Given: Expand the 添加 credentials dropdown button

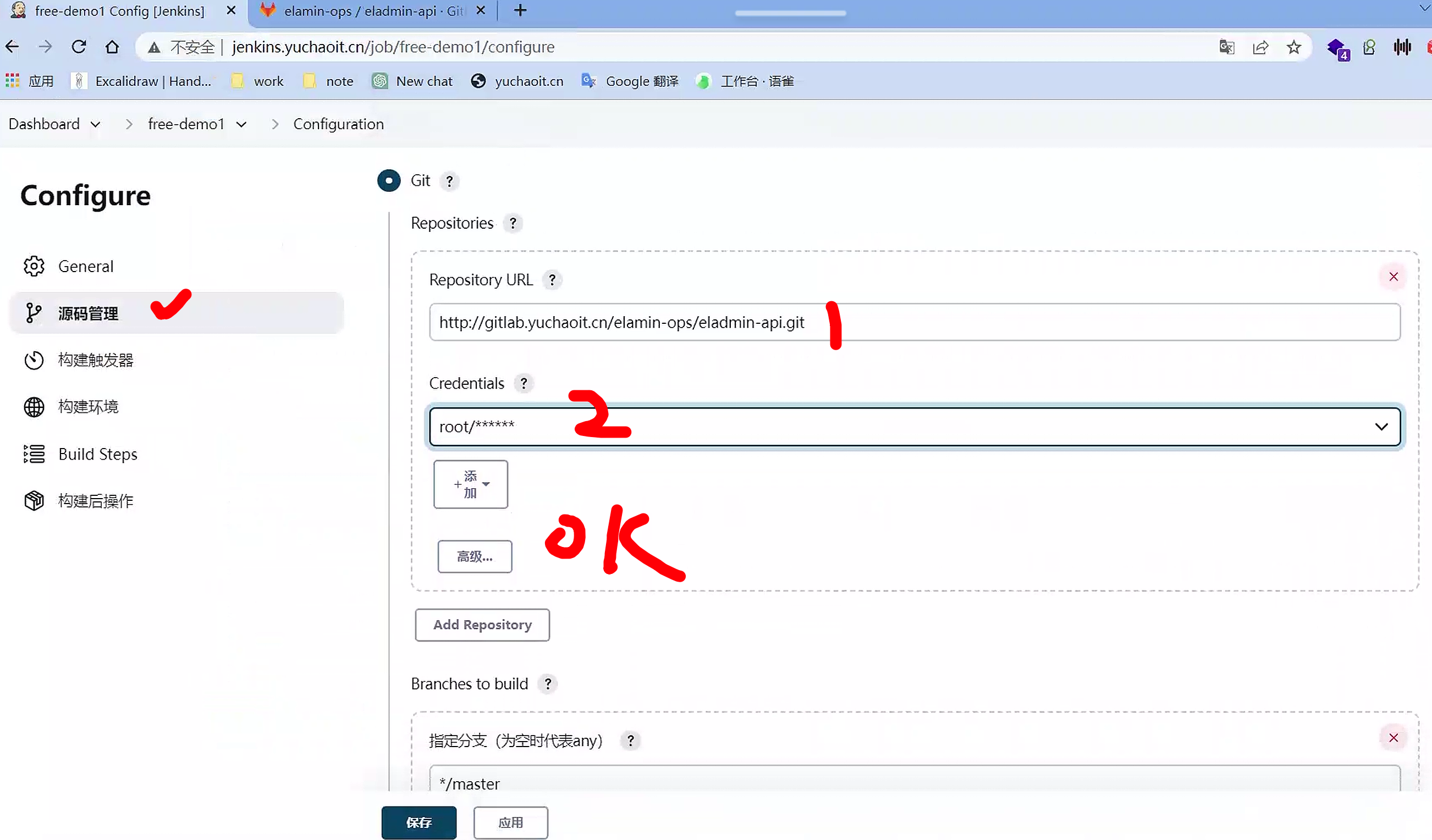Looking at the screenshot, I should click(x=471, y=484).
